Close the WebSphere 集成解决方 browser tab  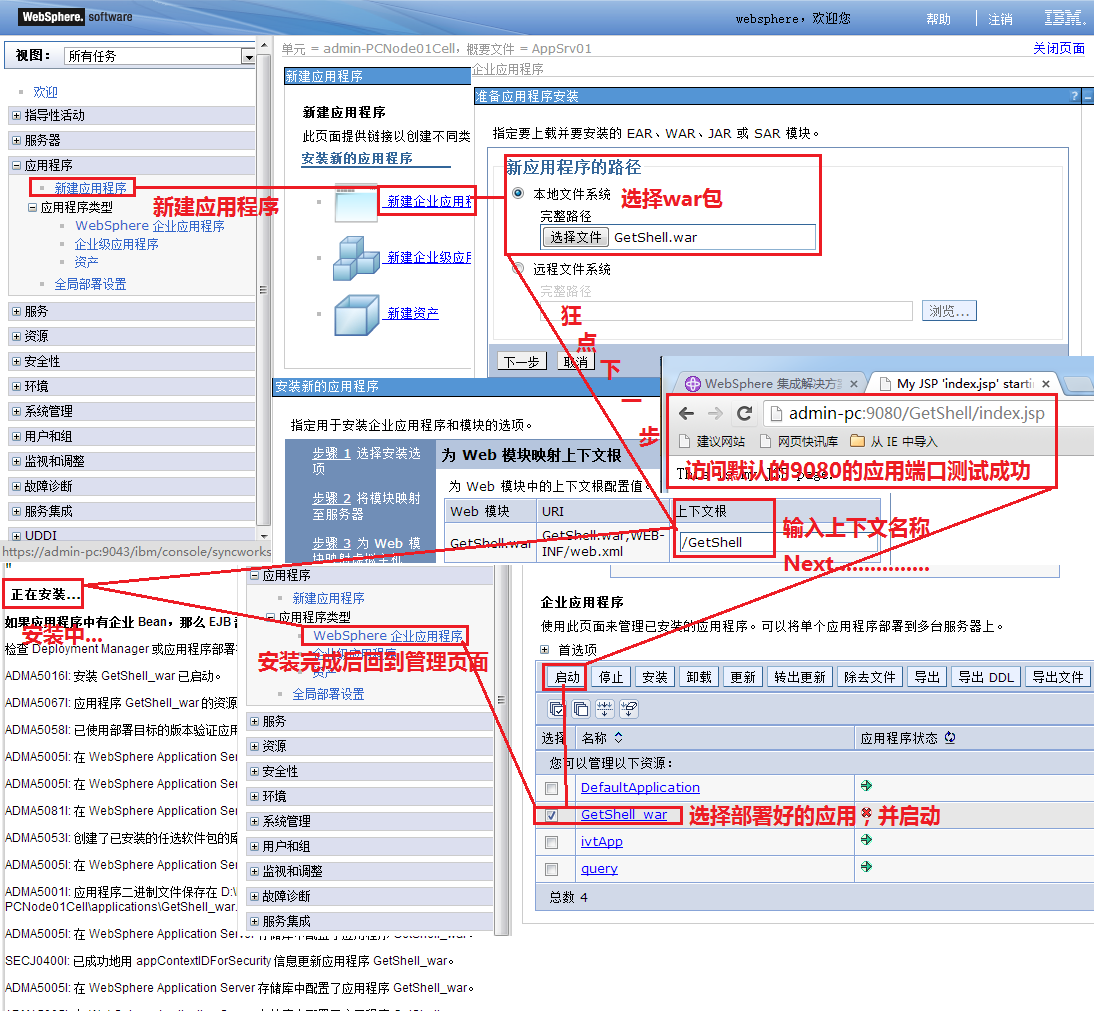(853, 384)
